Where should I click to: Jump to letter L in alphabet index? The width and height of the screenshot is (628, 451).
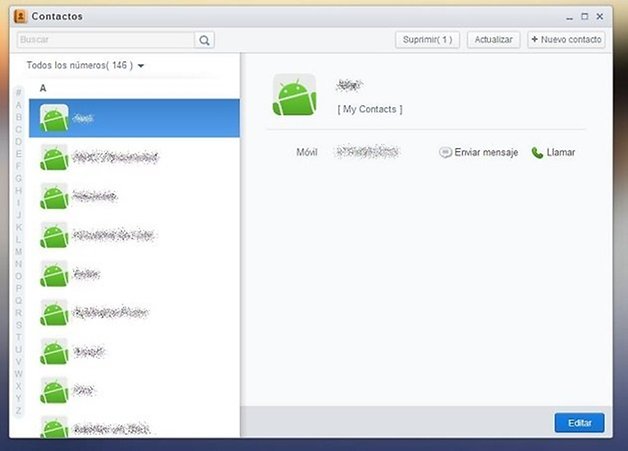click(18, 240)
